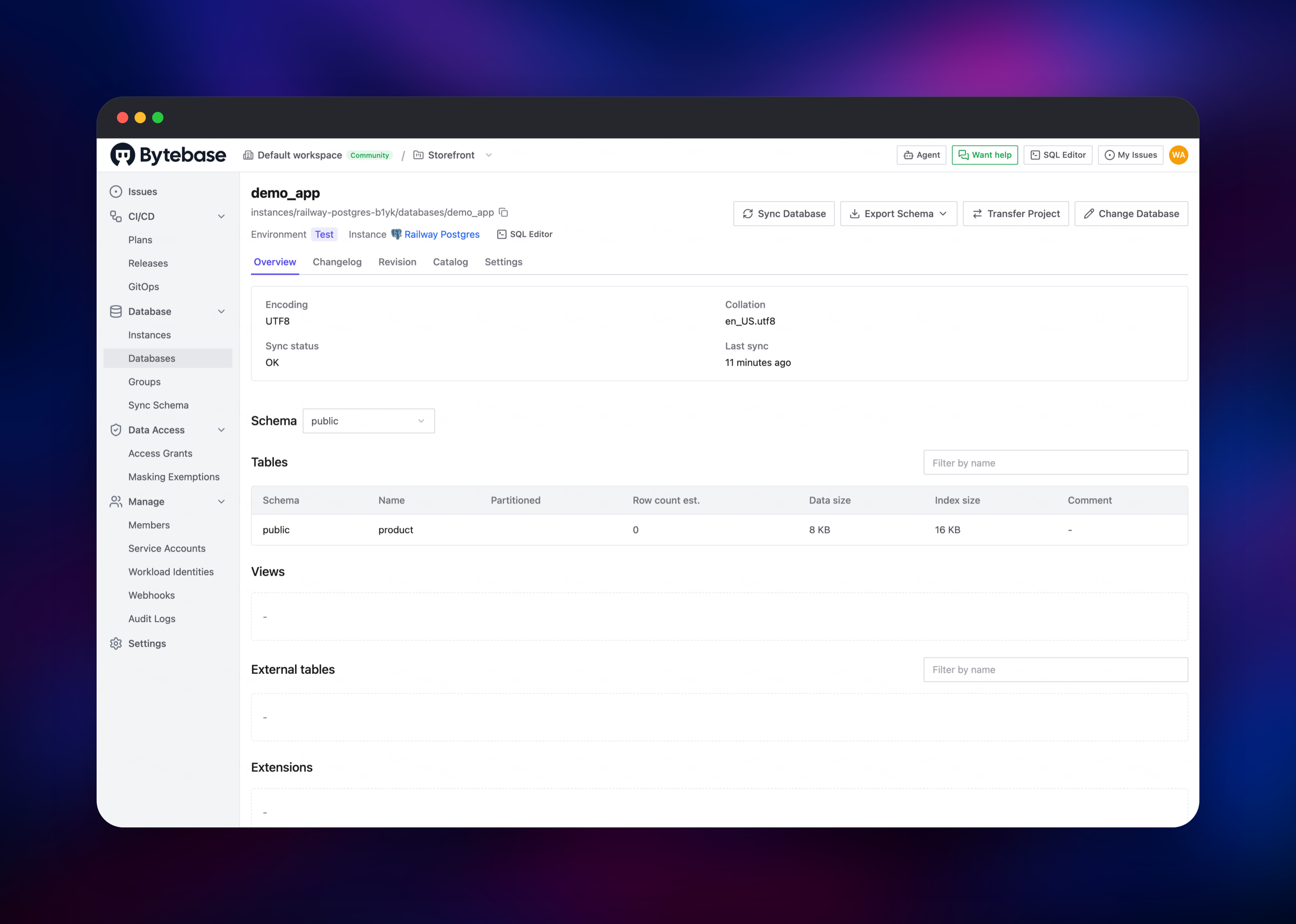Click the Index size column header
The width and height of the screenshot is (1296, 924).
(957, 500)
